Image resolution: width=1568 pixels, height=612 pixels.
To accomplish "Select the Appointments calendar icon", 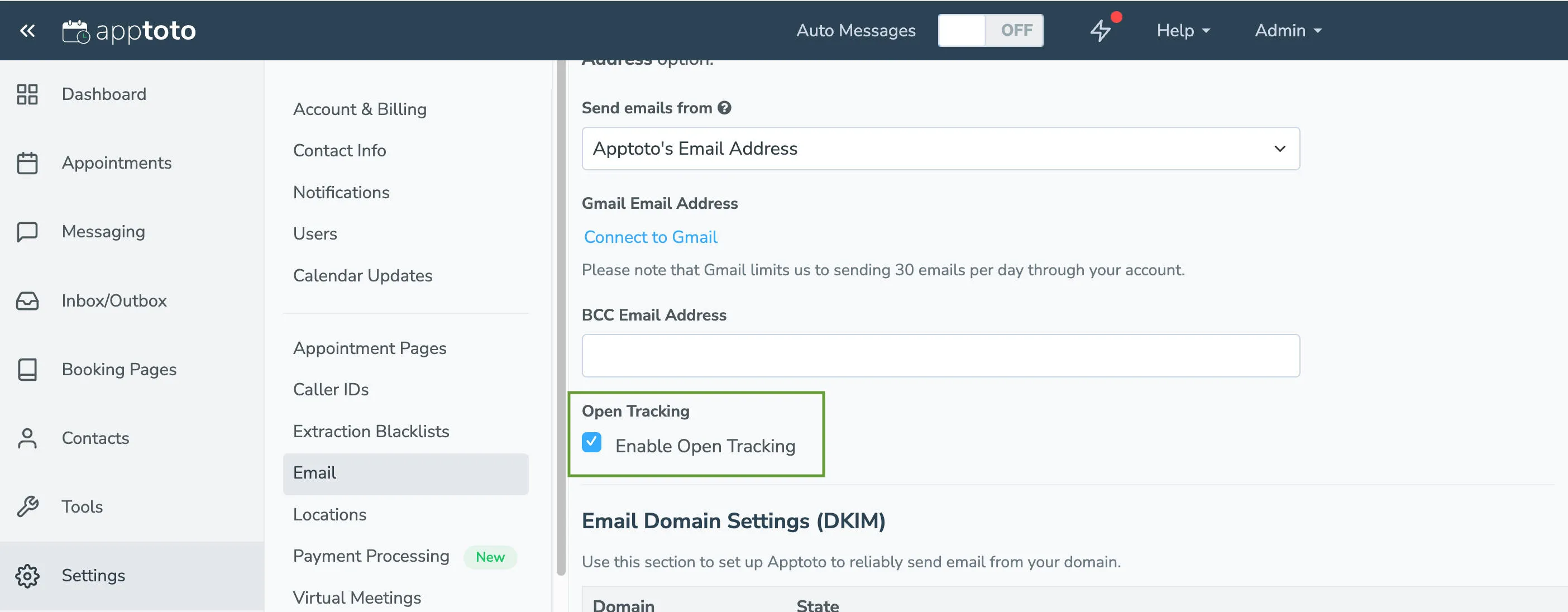I will [x=27, y=162].
